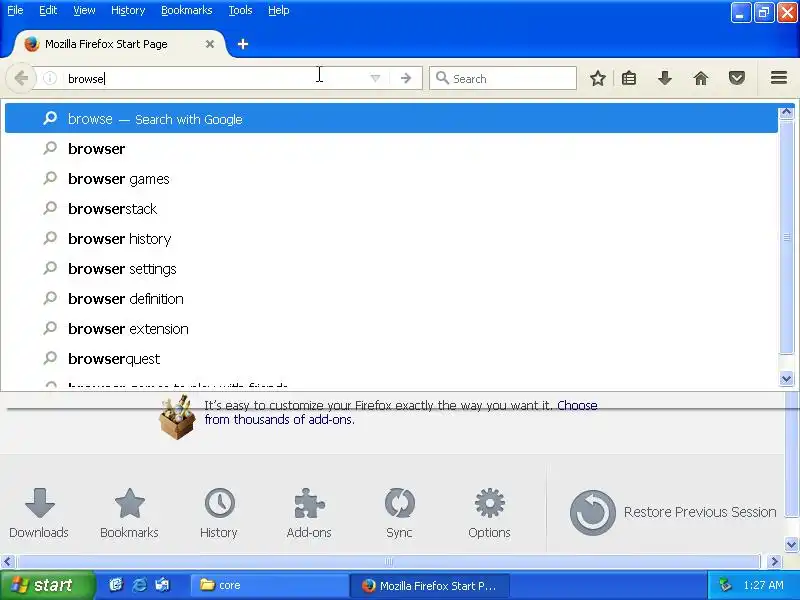Select the 'browser settings' suggestion
Image resolution: width=800 pixels, height=600 pixels.
coord(391,269)
